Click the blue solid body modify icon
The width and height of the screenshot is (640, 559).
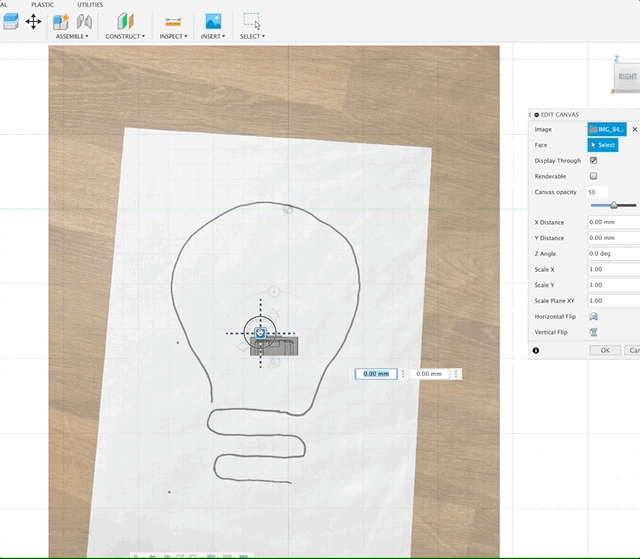pyautogui.click(x=11, y=21)
